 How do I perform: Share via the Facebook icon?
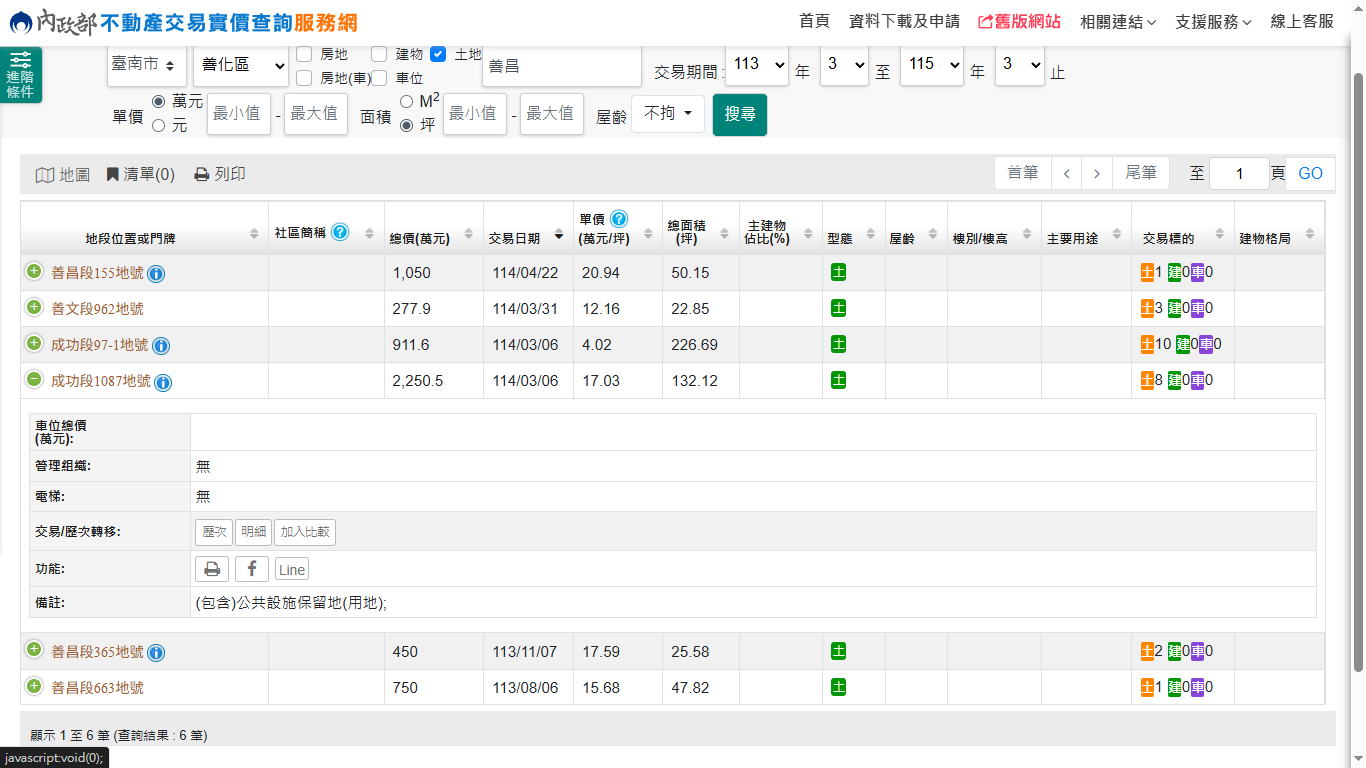click(252, 569)
